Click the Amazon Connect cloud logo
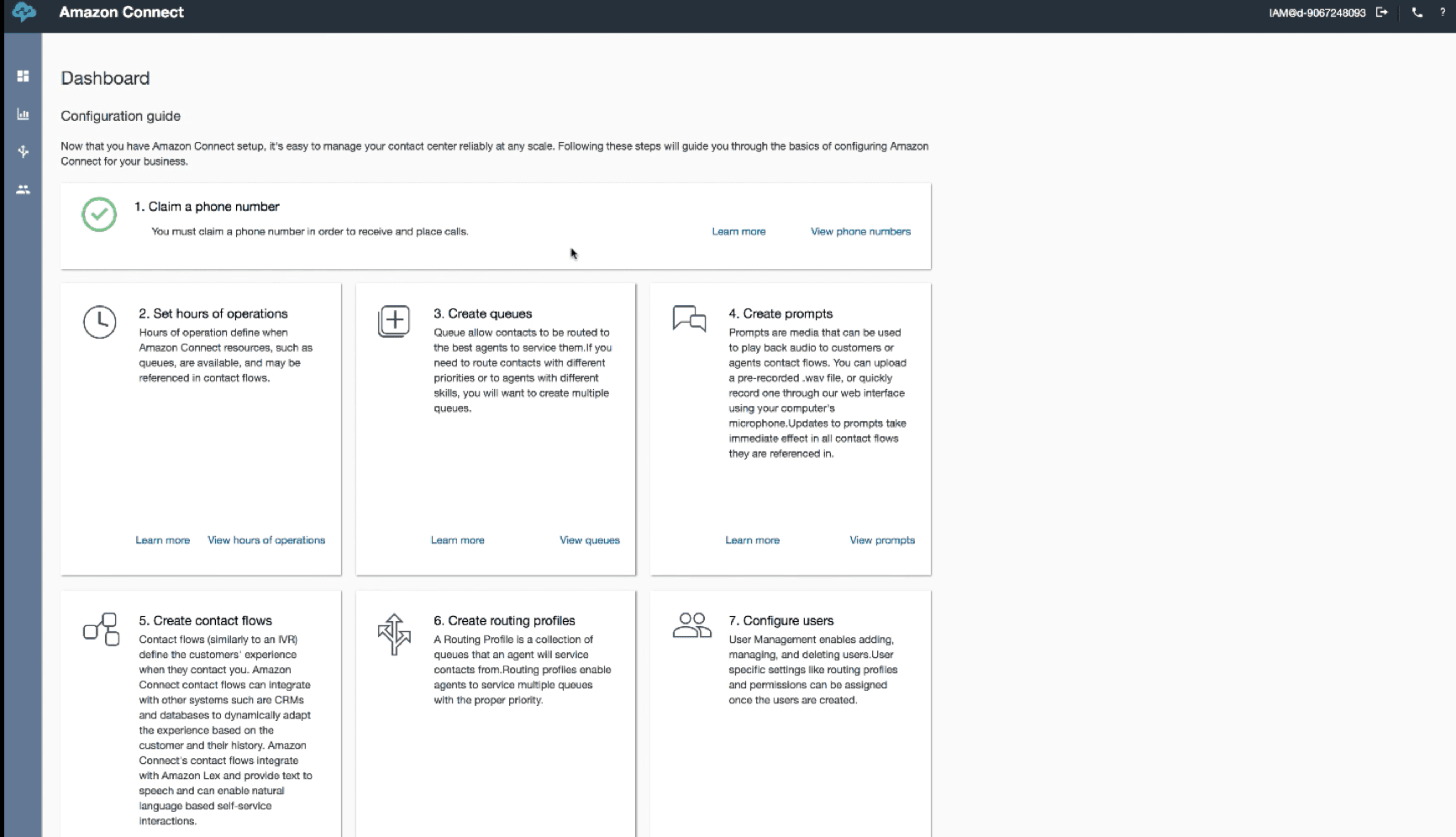 point(24,13)
